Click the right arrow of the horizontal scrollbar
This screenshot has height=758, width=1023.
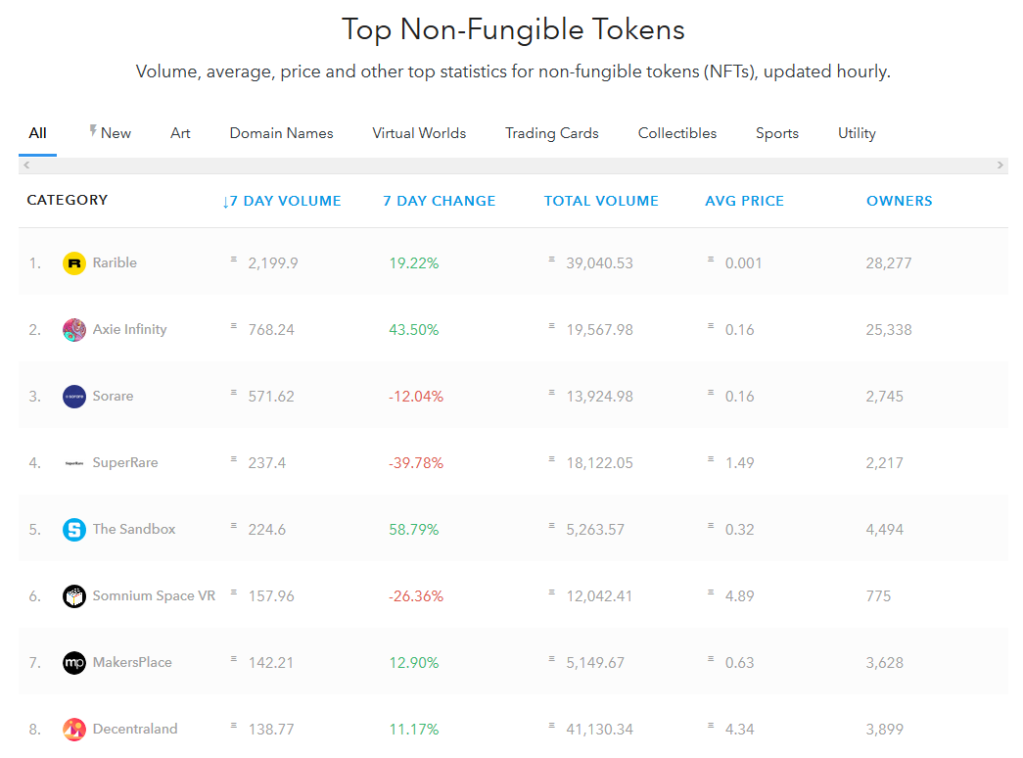[x=1000, y=163]
